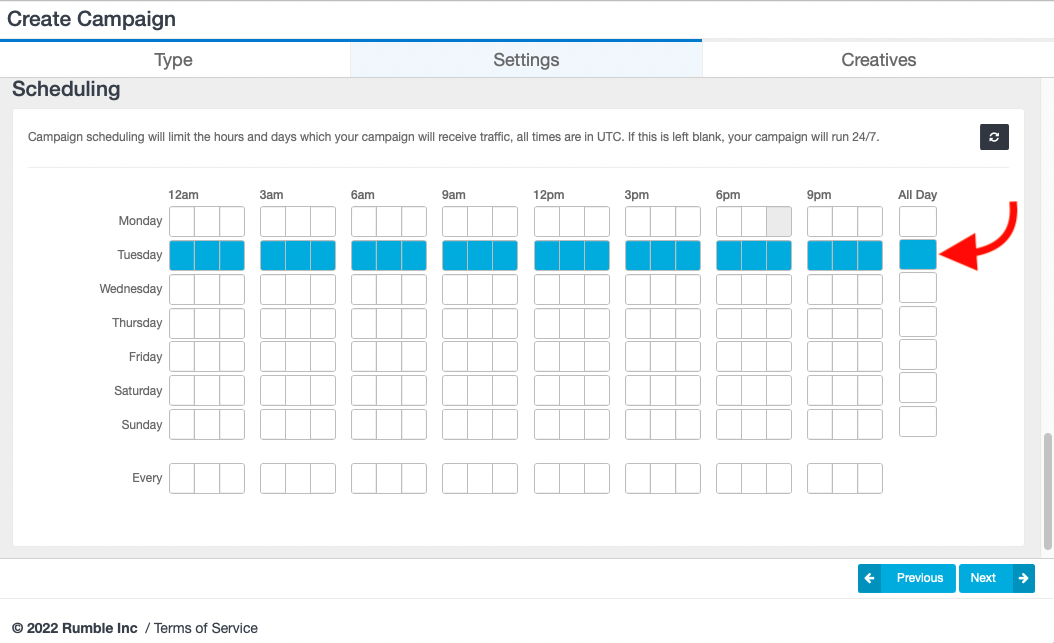
Task: Toggle Every day 9am first cell
Action: [455, 478]
